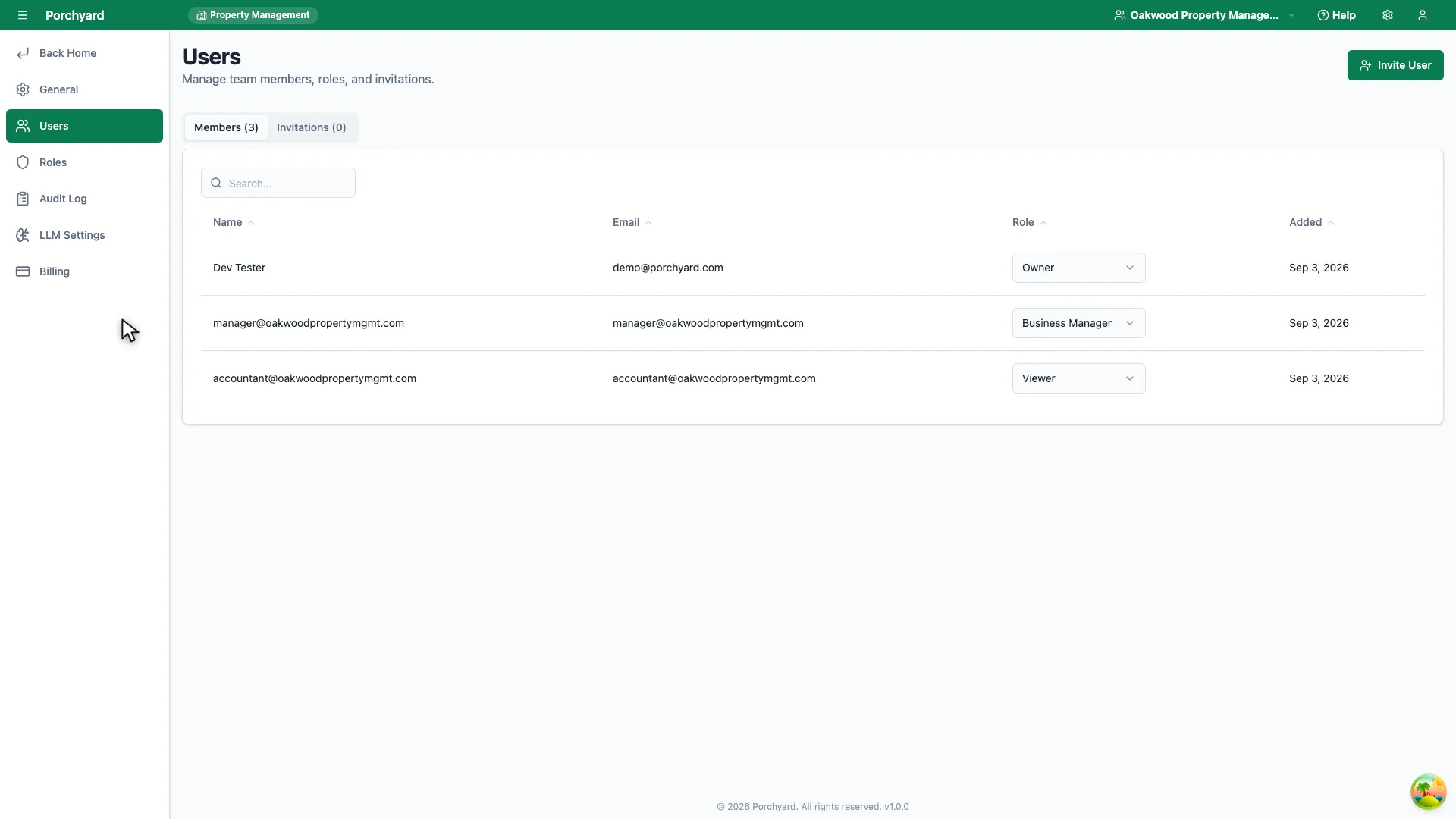Click the demo@porchyard.com email cell
The image size is (1456, 819).
667,268
